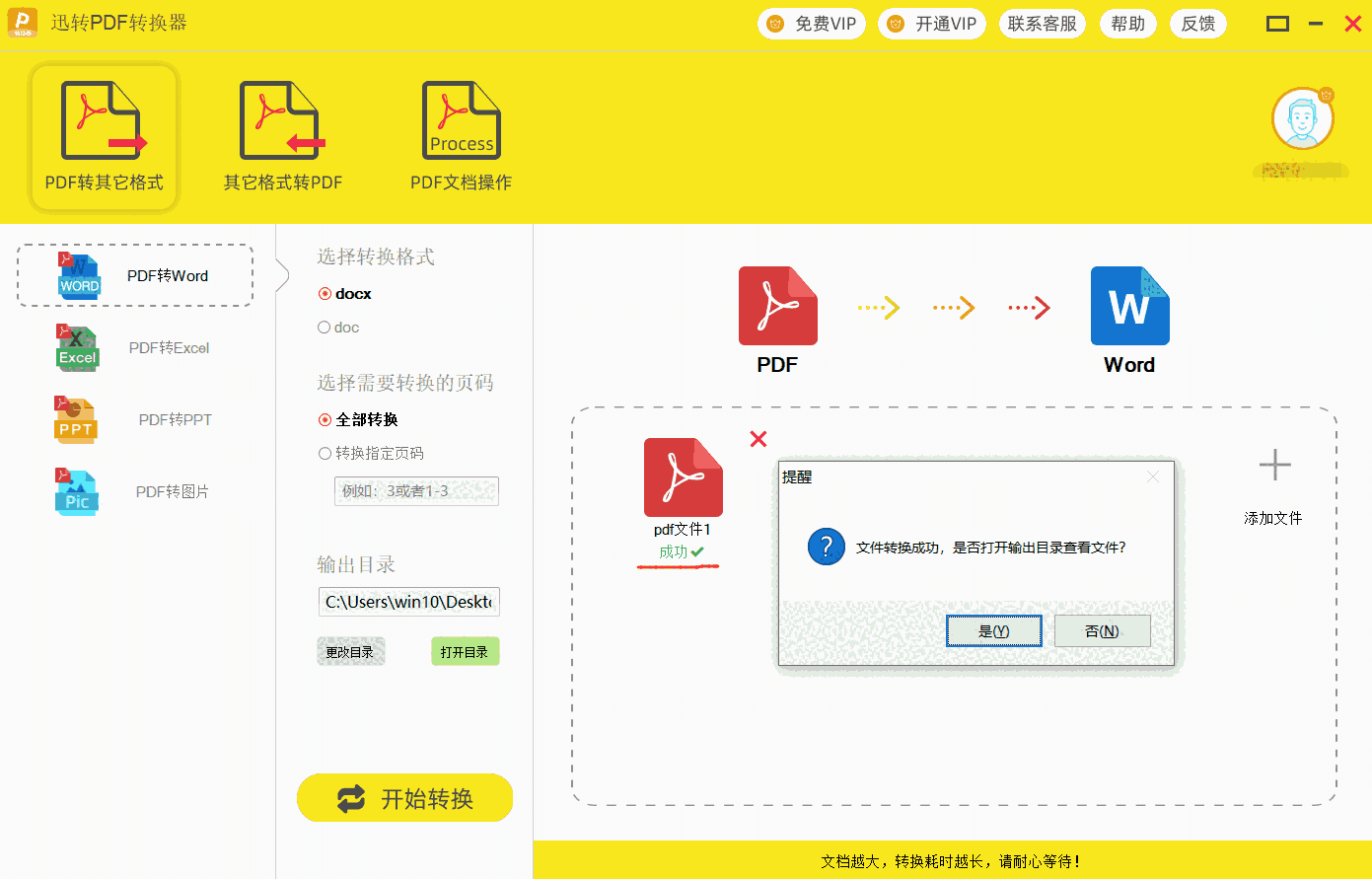The width and height of the screenshot is (1372, 879).
Task: Select the docx output format
Action: [x=325, y=293]
